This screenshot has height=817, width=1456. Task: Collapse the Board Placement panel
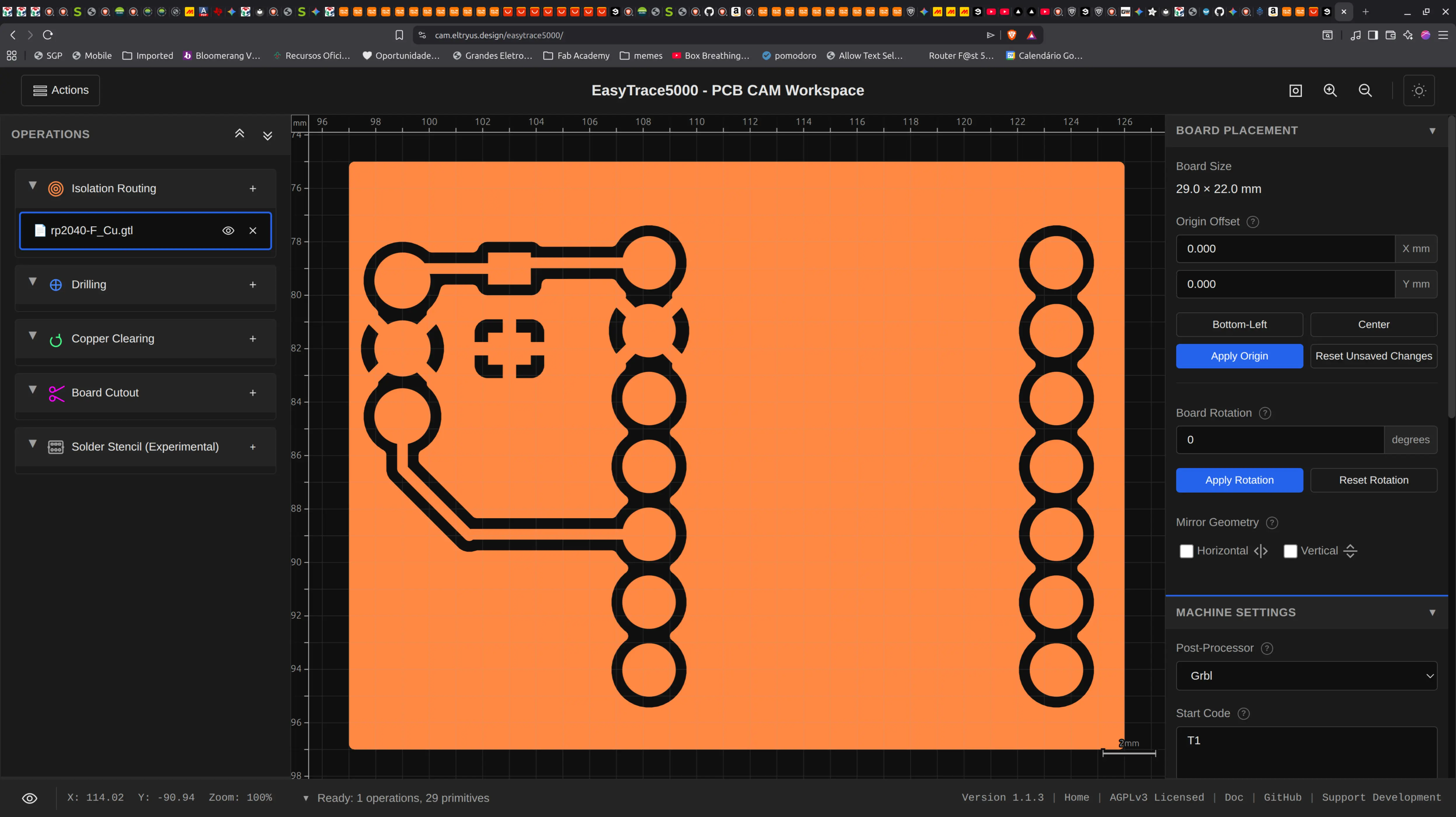coord(1432,130)
